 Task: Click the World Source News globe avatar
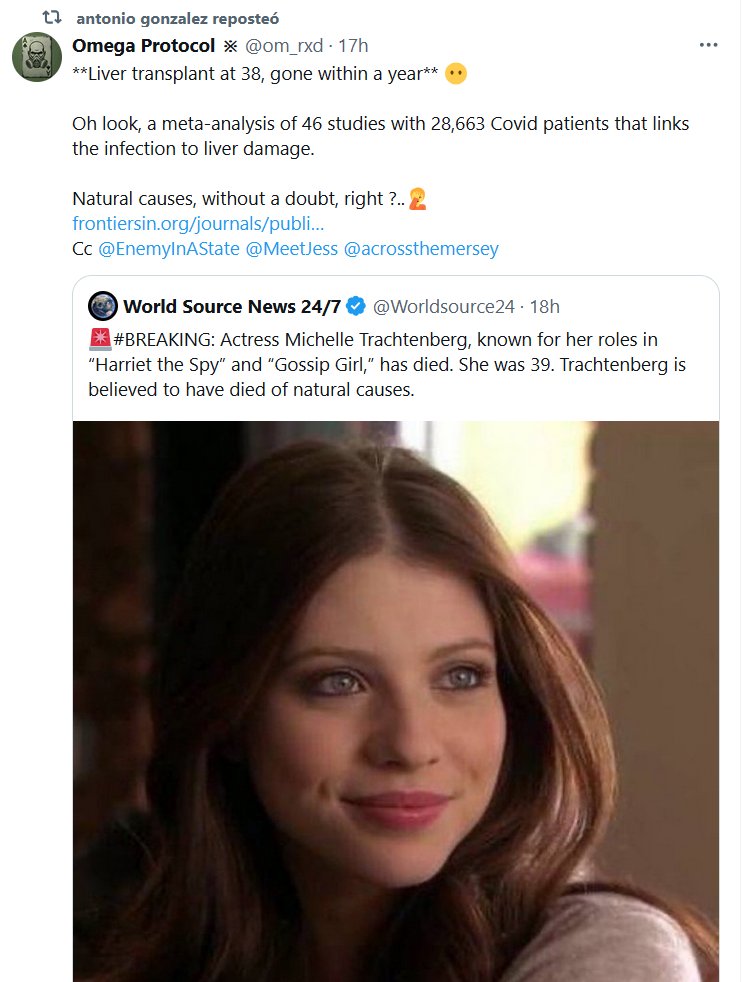(102, 305)
